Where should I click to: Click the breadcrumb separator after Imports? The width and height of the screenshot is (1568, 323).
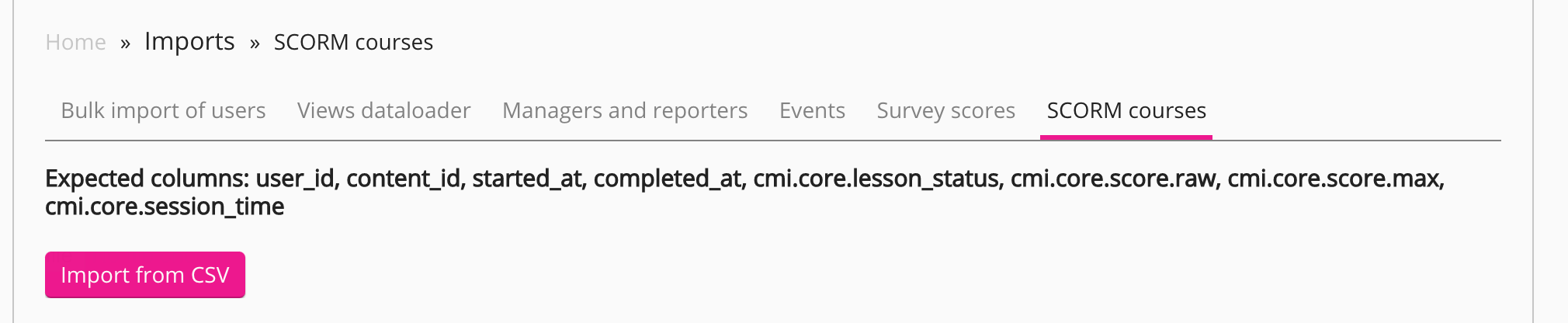coord(255,43)
